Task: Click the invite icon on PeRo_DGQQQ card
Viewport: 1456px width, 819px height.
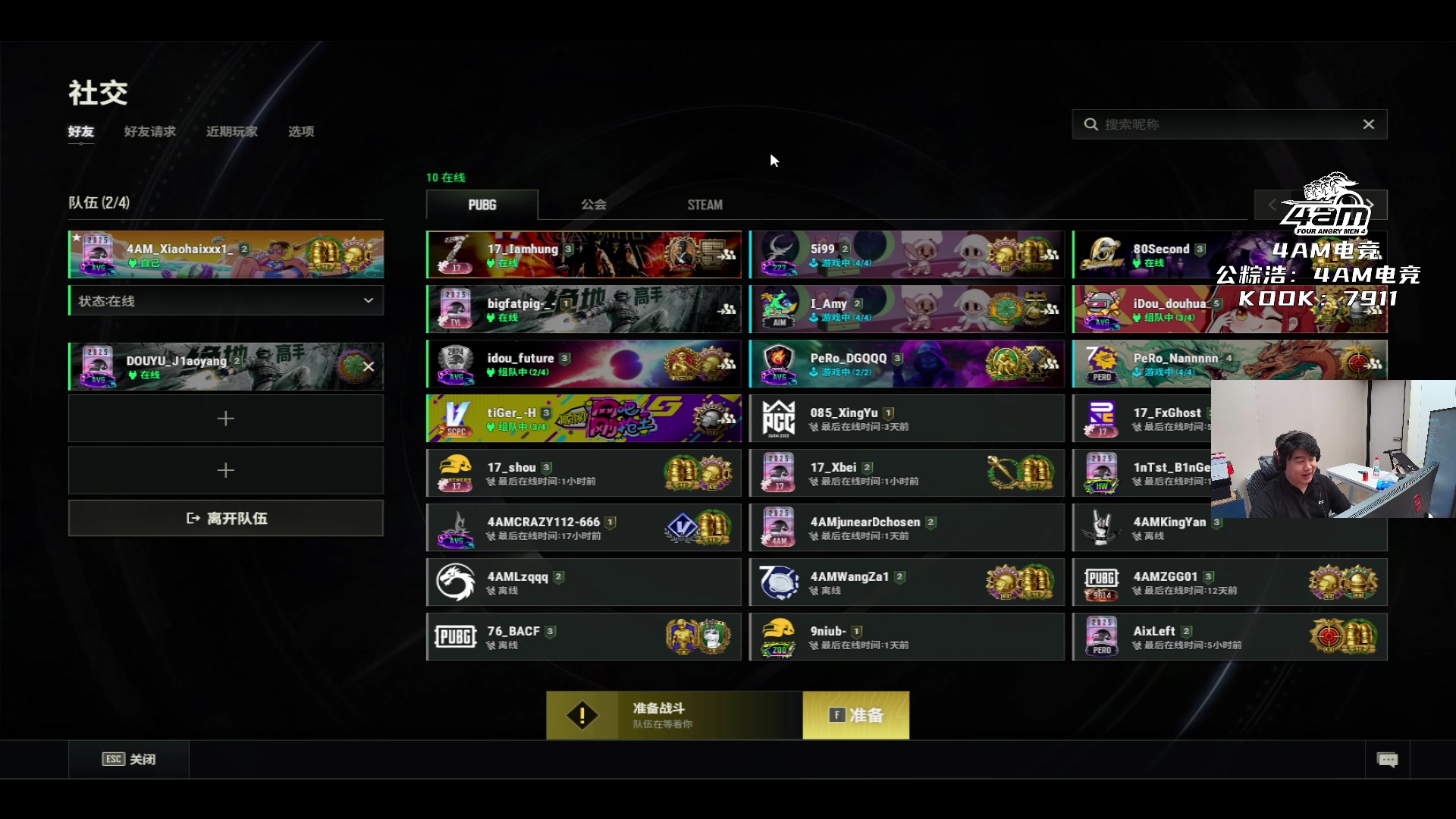Action: (x=1051, y=364)
